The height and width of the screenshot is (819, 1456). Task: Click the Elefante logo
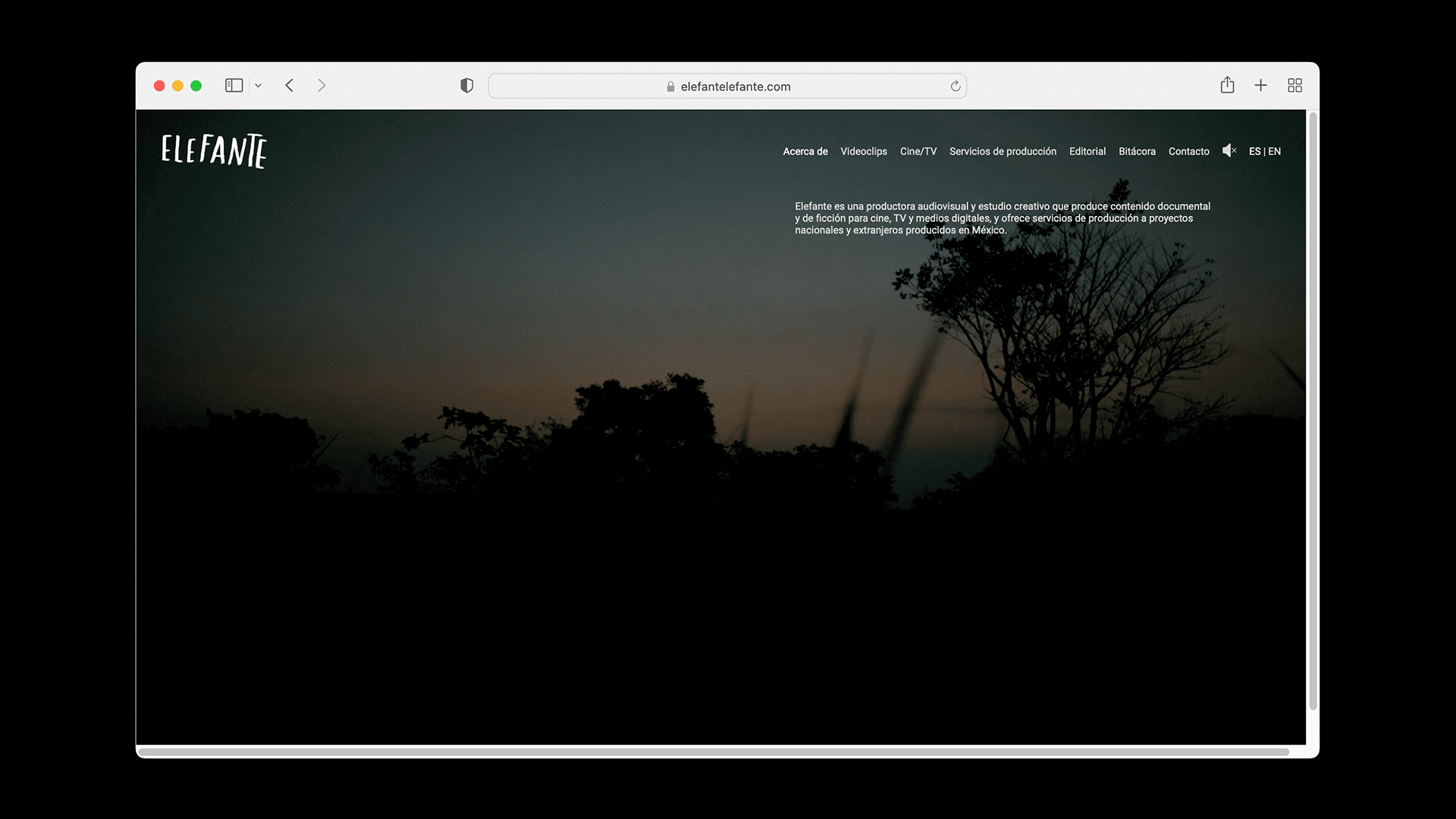pyautogui.click(x=214, y=151)
